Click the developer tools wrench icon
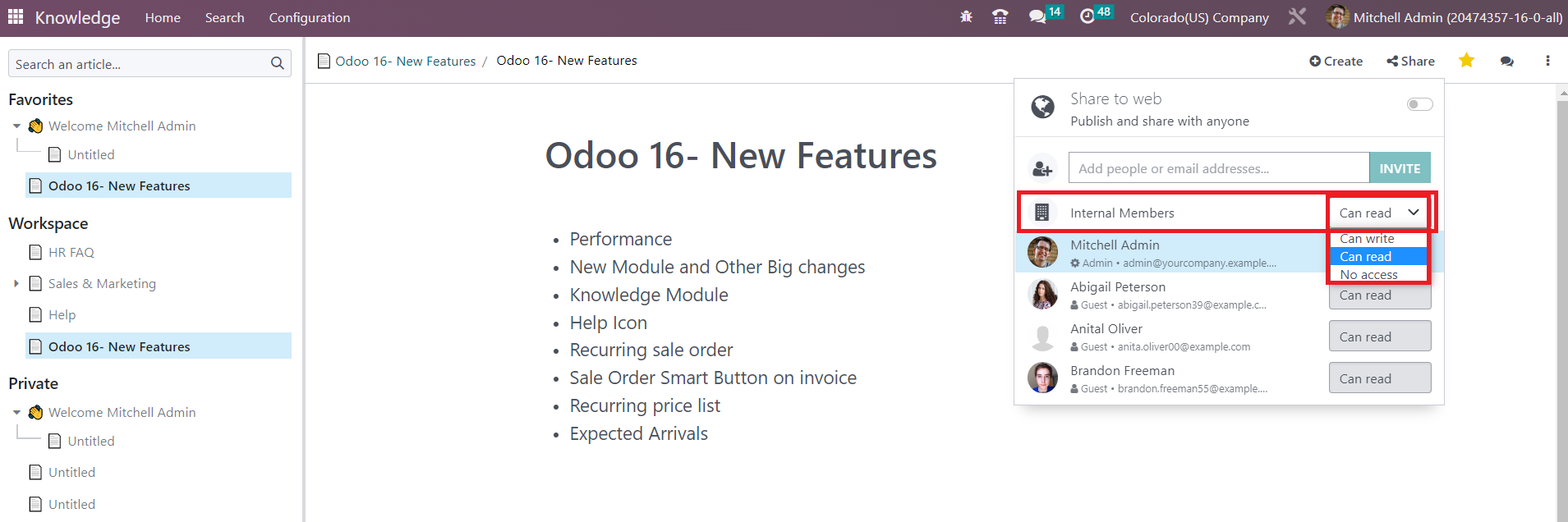The width and height of the screenshot is (1568, 522). coord(1297,16)
